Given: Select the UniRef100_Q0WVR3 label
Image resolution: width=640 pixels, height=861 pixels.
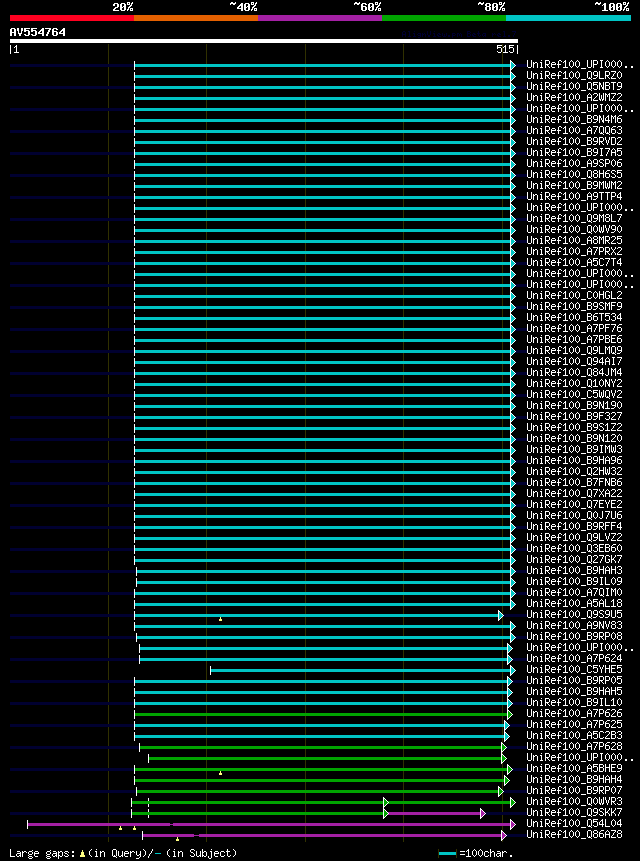Looking at the screenshot, I should [574, 801].
